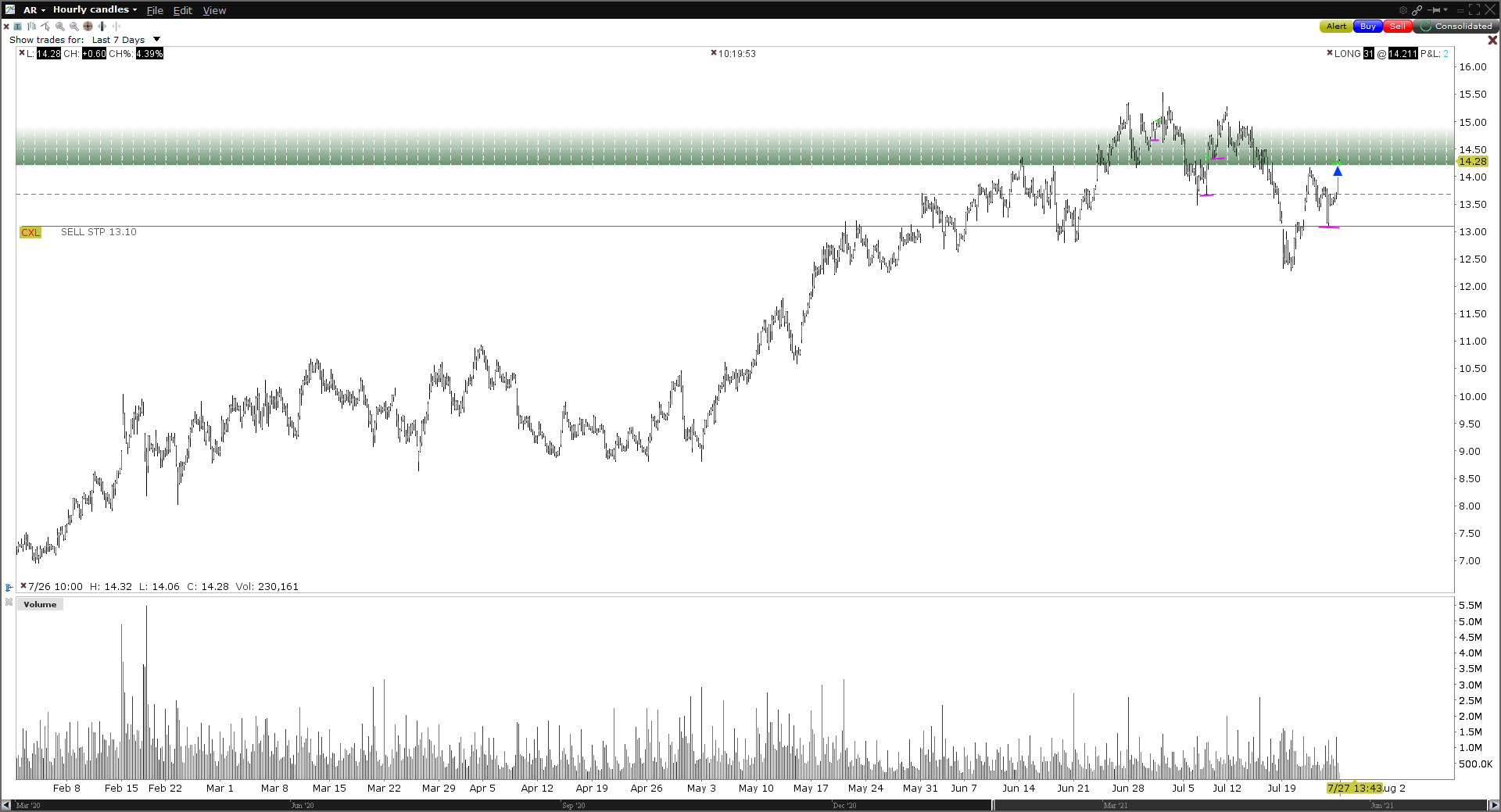
Task: Click the P&L value 2
Action: [x=1445, y=54]
